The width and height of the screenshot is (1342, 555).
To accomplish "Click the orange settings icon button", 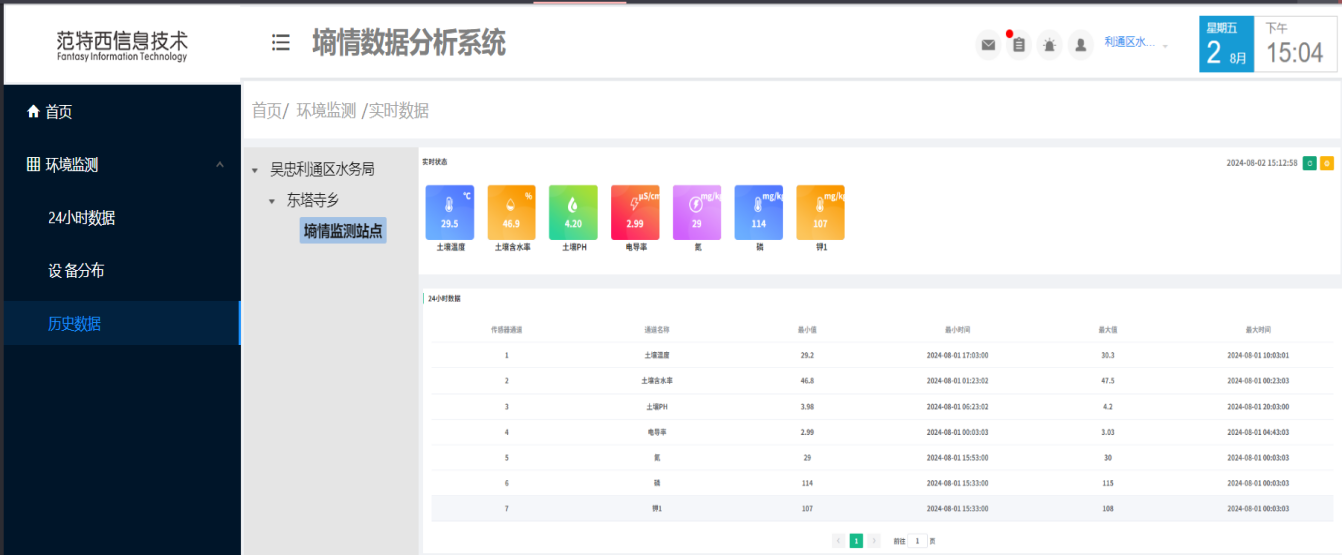I will coord(1327,163).
